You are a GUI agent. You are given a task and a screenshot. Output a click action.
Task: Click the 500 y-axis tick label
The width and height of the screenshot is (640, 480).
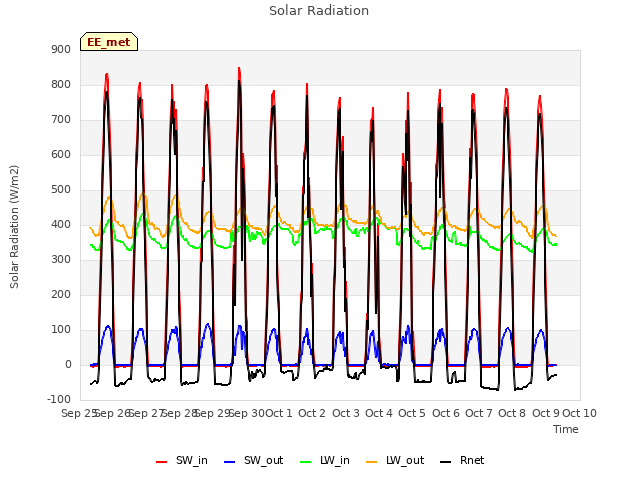(61, 189)
